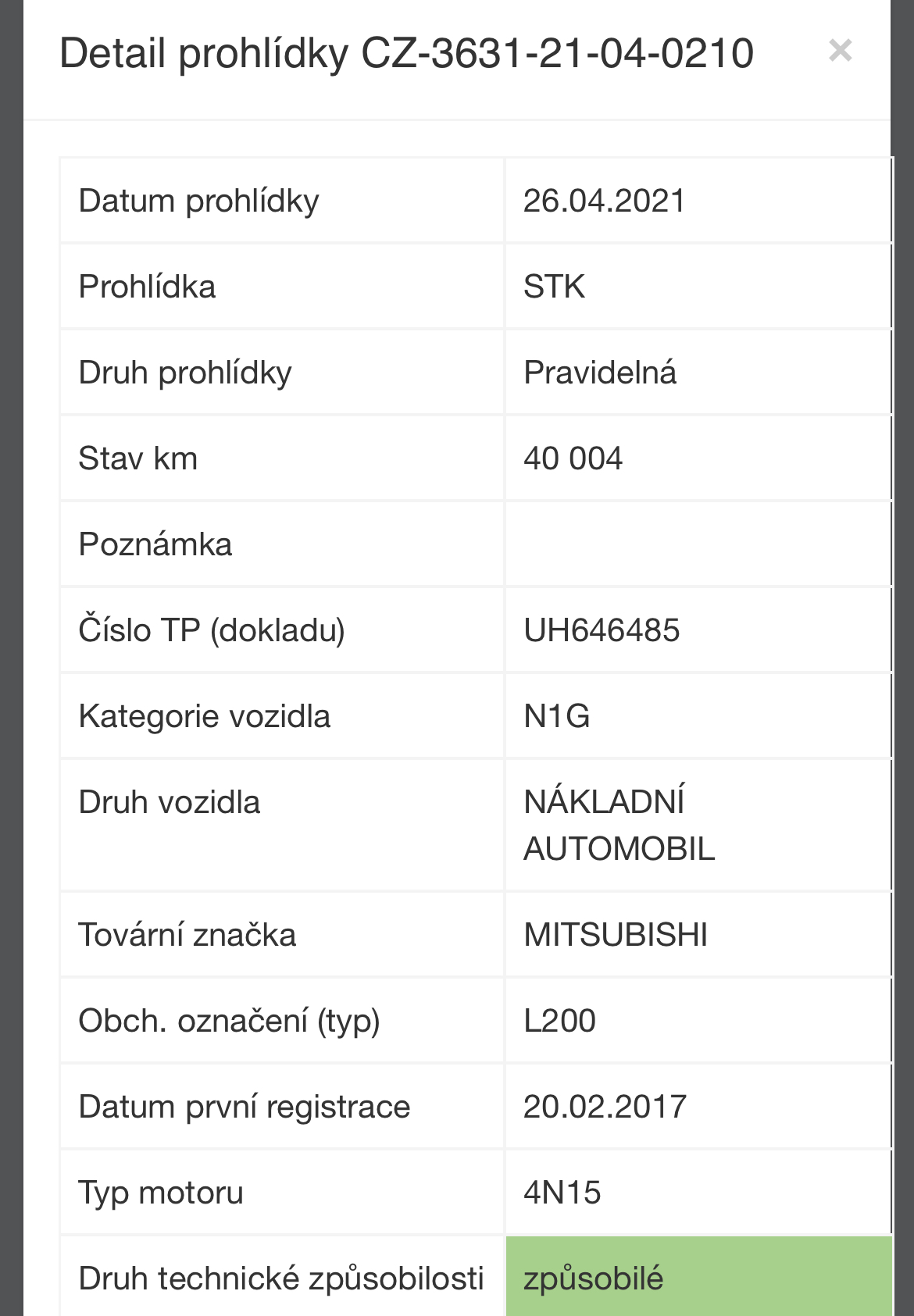Image resolution: width=914 pixels, height=1316 pixels.
Task: Click the MITSUBISHI brand value
Action: 616,935
